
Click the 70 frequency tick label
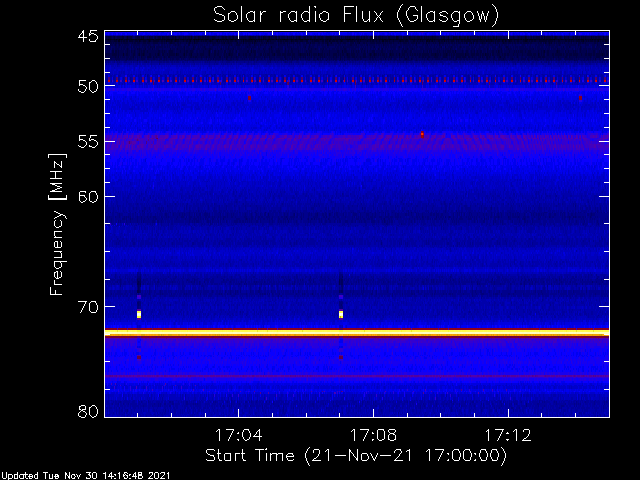coord(88,307)
